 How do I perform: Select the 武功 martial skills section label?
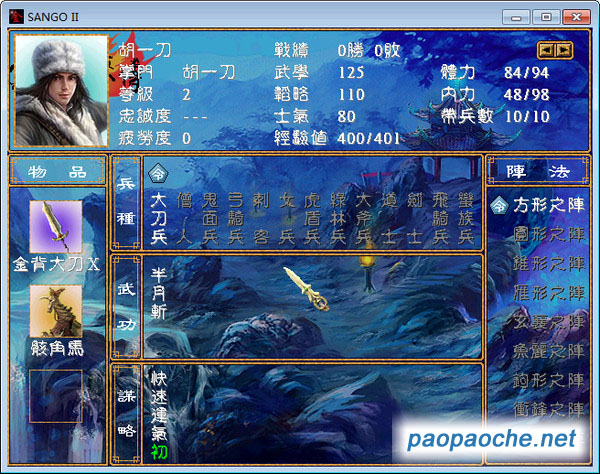pos(126,307)
